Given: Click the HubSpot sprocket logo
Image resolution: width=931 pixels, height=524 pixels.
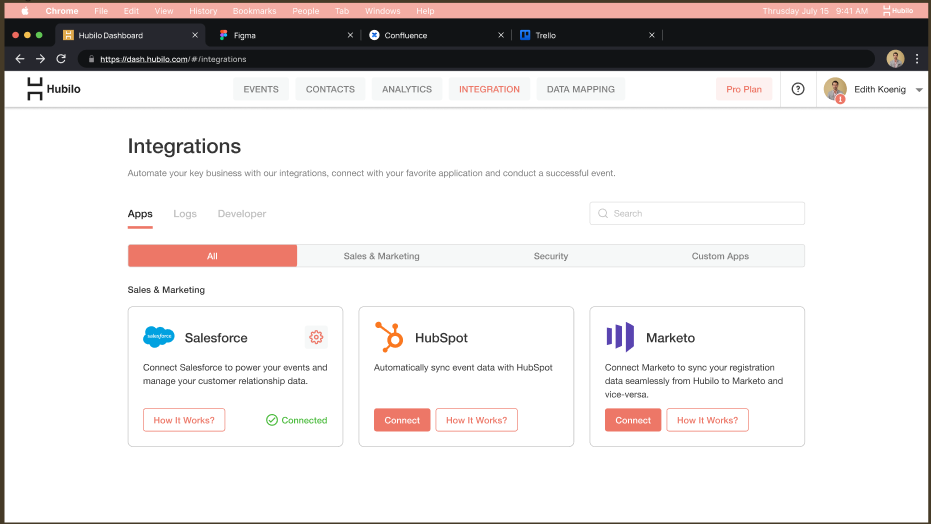Looking at the screenshot, I should [x=389, y=336].
